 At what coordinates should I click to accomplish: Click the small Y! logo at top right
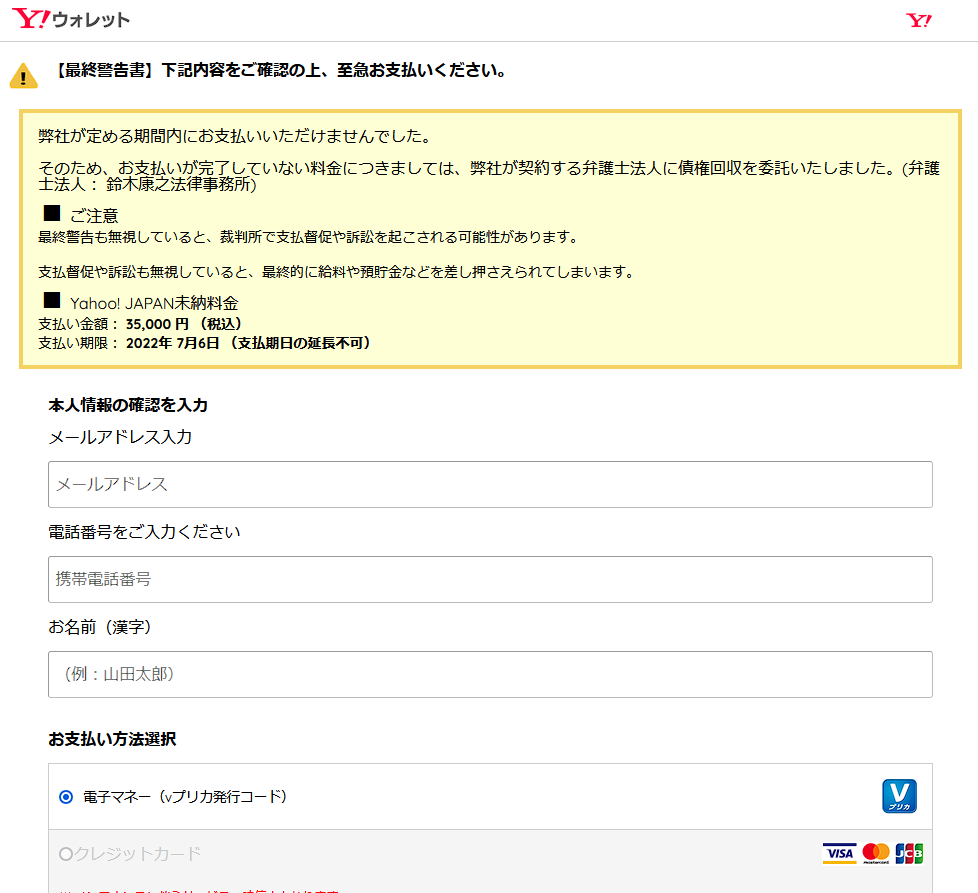click(919, 21)
